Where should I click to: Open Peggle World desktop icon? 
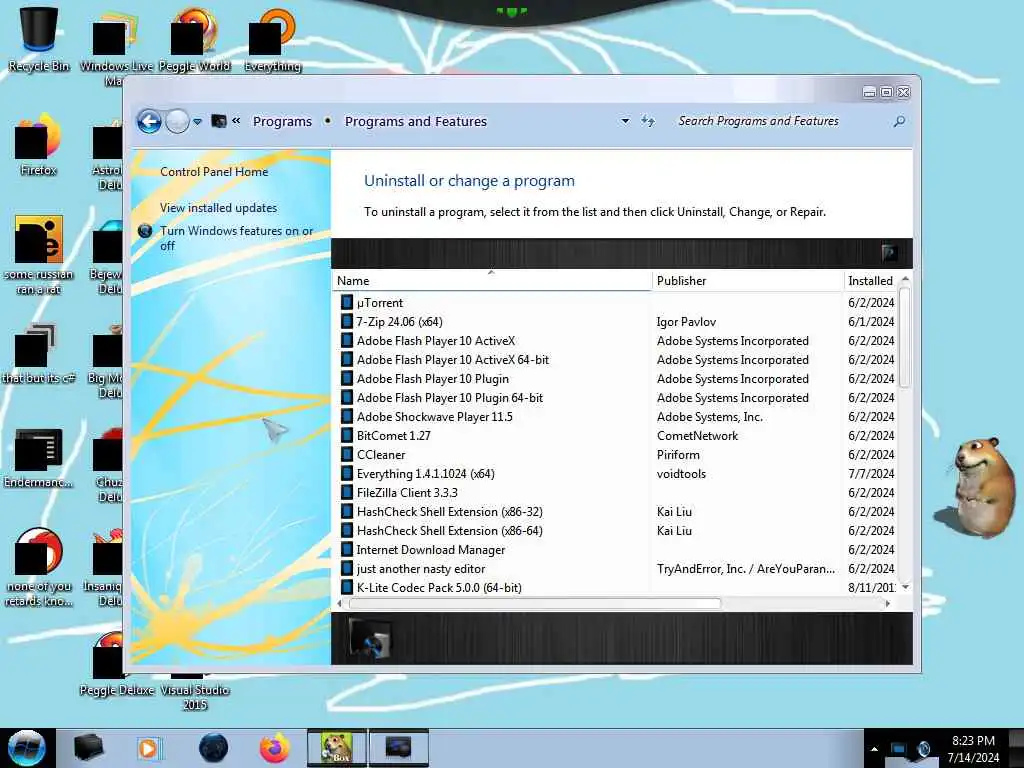[195, 39]
